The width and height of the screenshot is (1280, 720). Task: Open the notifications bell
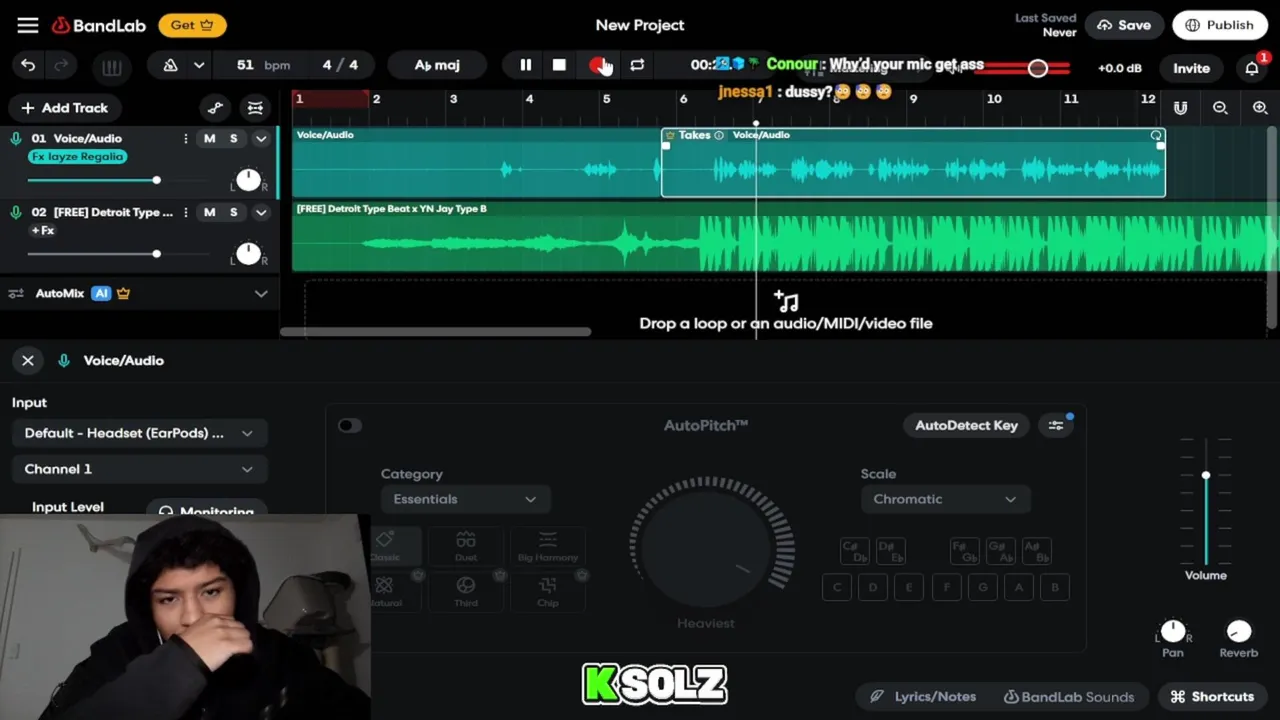click(1252, 68)
